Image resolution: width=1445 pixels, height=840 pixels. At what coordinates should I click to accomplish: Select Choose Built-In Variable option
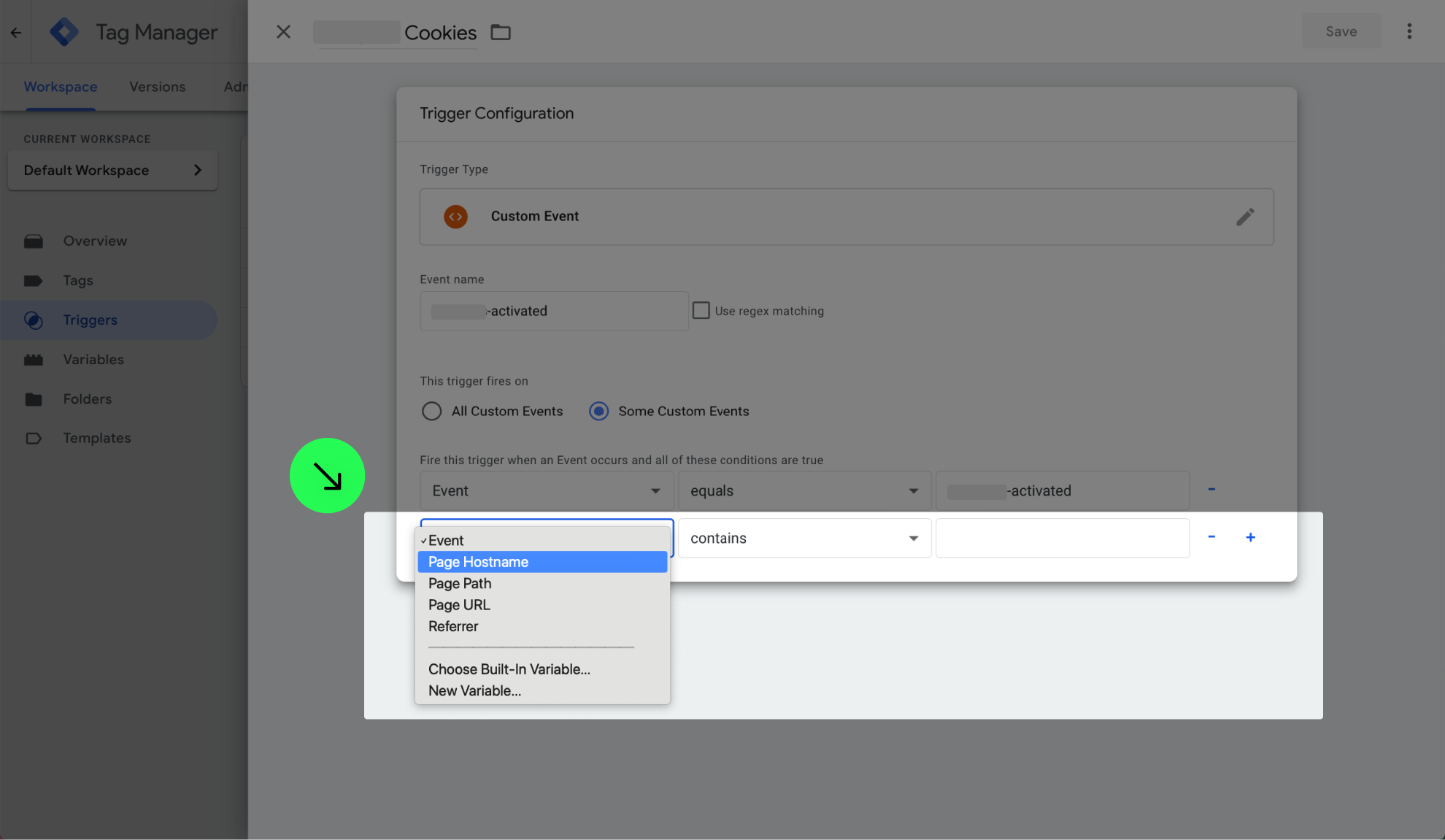[x=542, y=669]
